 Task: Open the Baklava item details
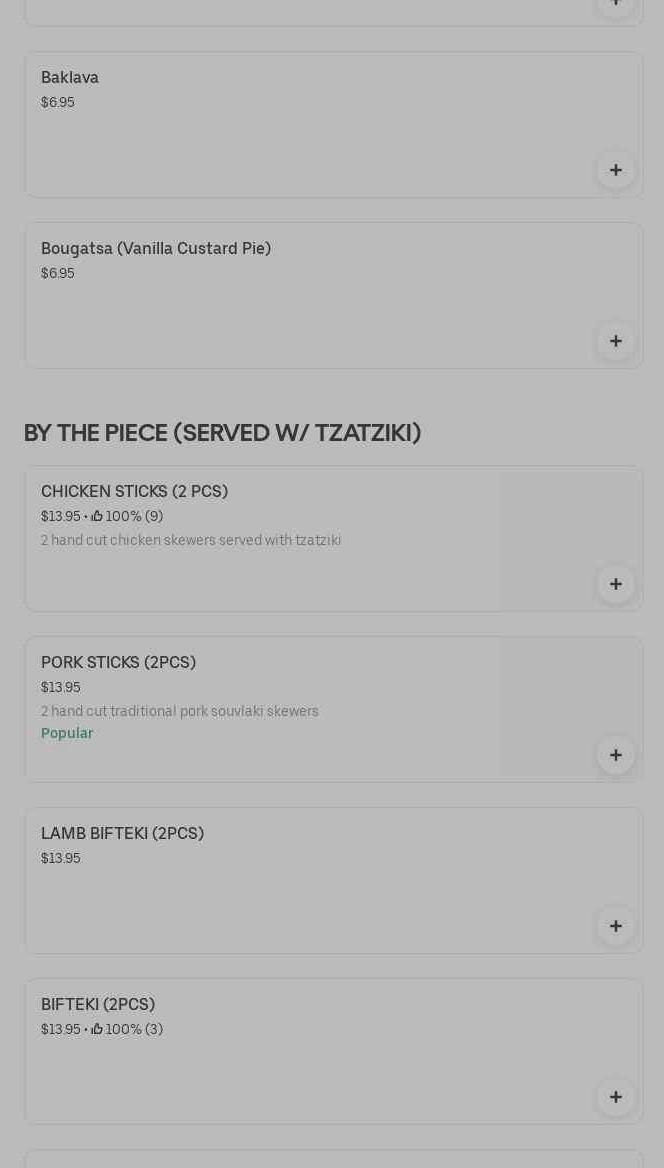(x=70, y=78)
